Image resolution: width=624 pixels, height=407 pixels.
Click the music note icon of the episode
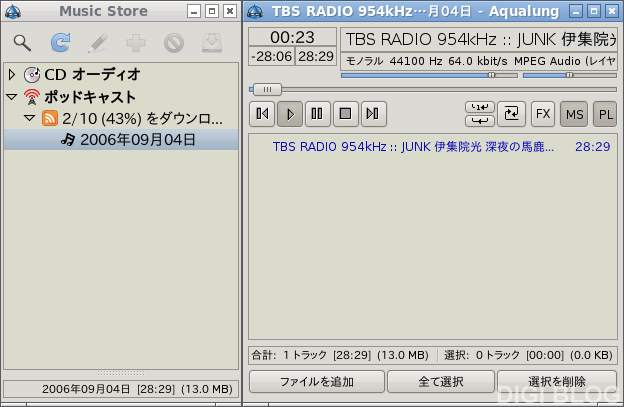point(68,140)
